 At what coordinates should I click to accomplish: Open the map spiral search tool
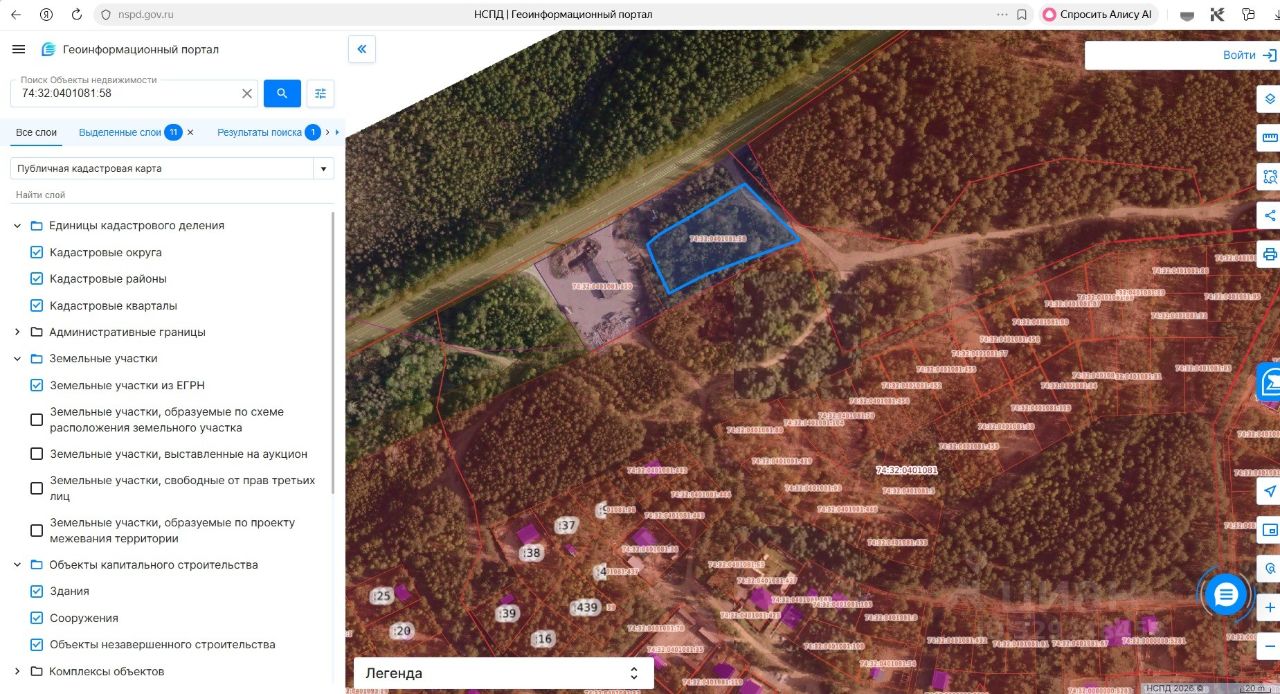[1269, 568]
